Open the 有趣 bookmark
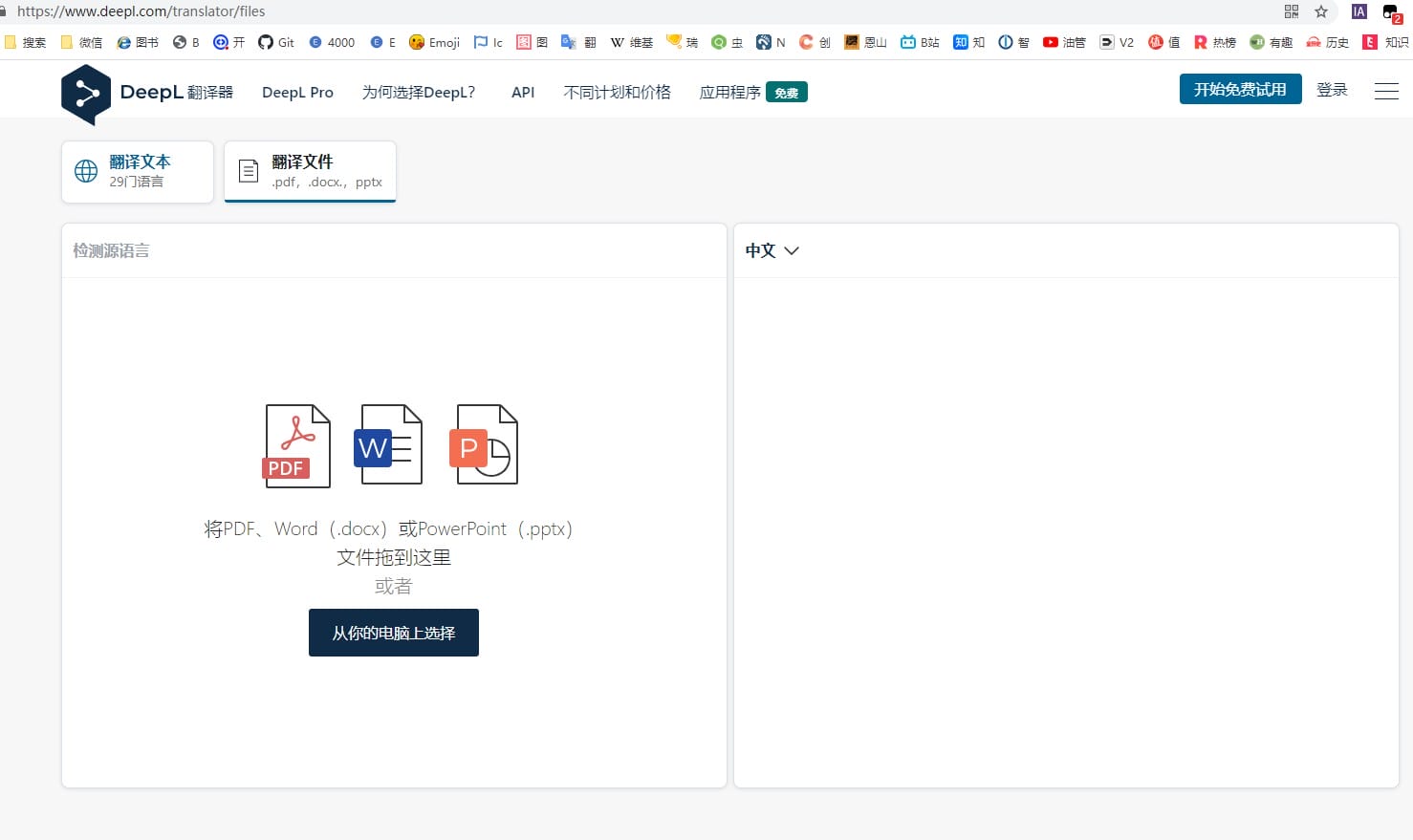Viewport: 1413px width, 840px height. tap(1272, 42)
